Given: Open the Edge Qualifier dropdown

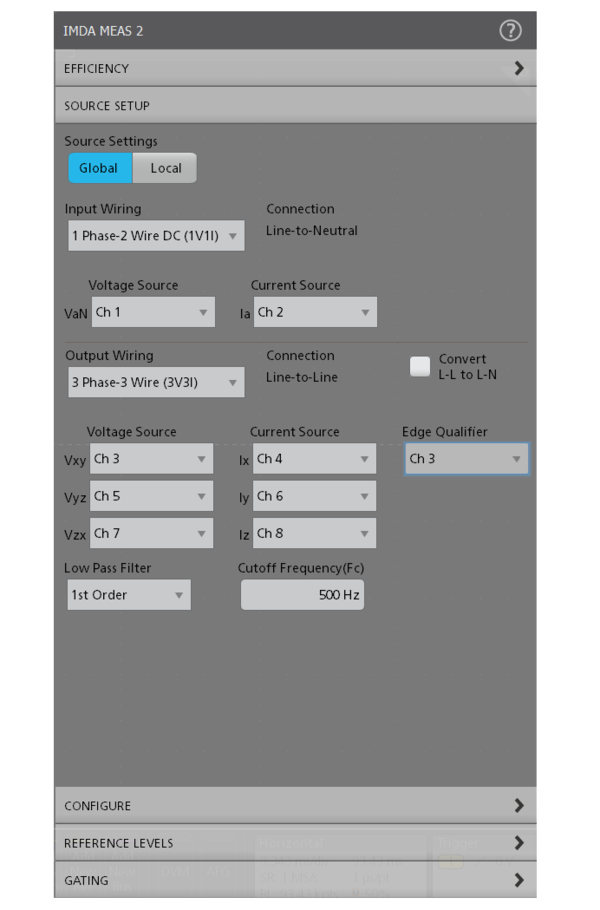Looking at the screenshot, I should tap(466, 459).
